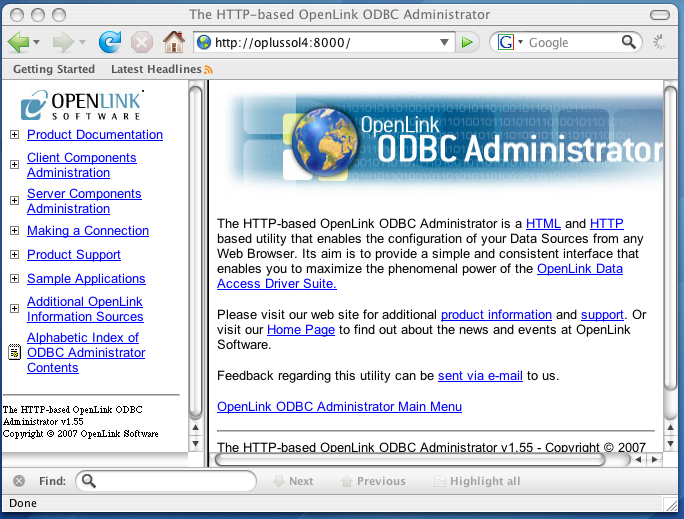Open the Product Support link in sidebar
Screen dimensions: 684x519
74,255
